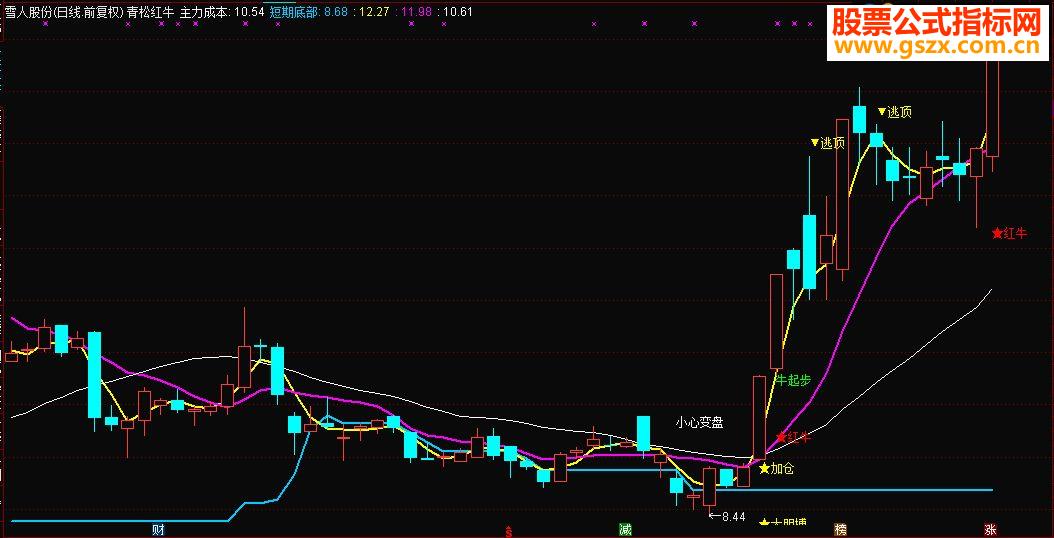This screenshot has height=538, width=1054.
Task: Open the green 减 marker icon
Action: (625, 530)
